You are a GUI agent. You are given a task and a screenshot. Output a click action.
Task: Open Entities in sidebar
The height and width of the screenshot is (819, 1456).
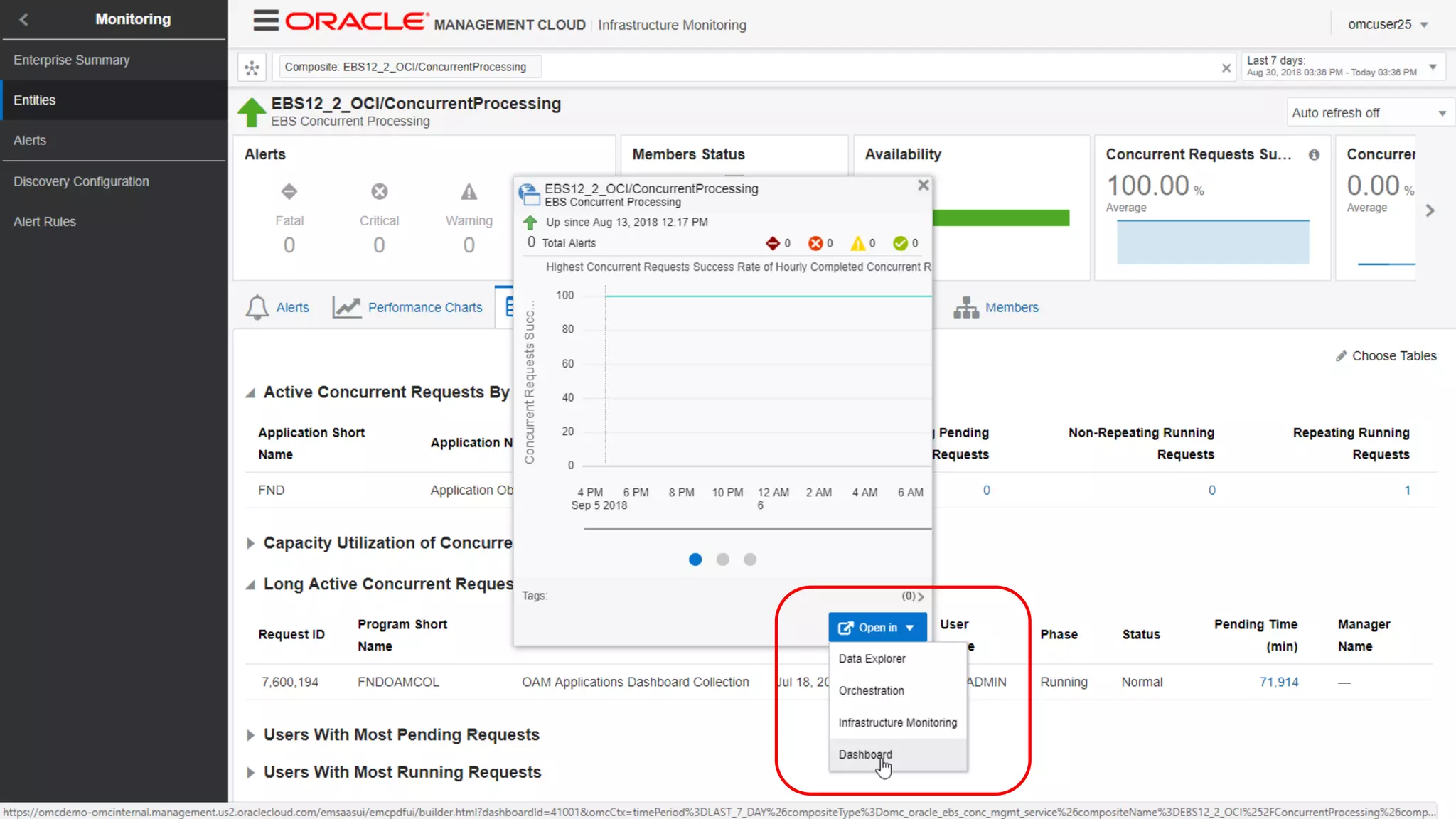[x=114, y=100]
